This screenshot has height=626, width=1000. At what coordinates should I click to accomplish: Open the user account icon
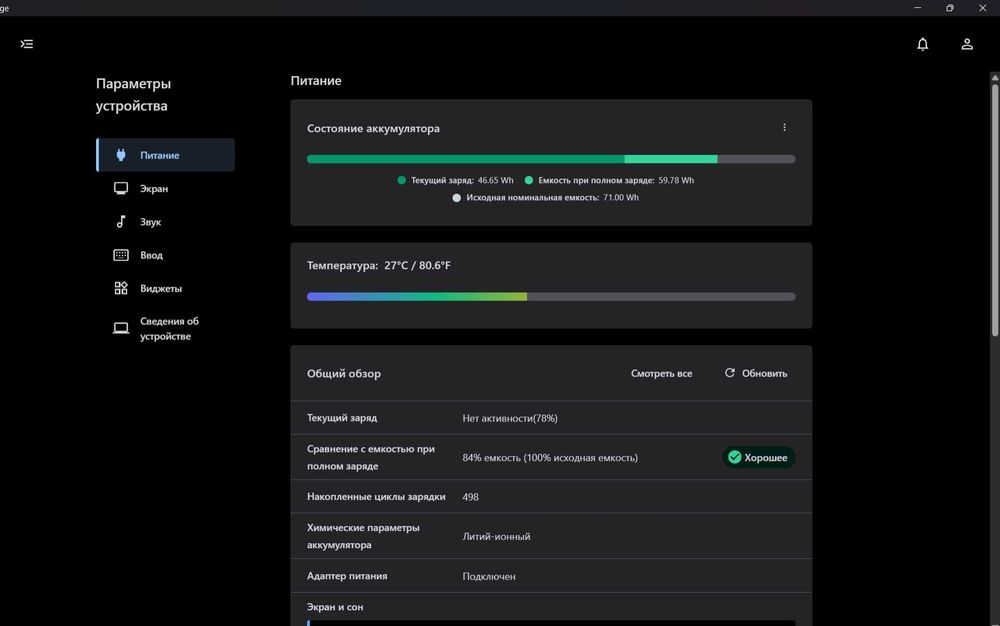click(967, 44)
